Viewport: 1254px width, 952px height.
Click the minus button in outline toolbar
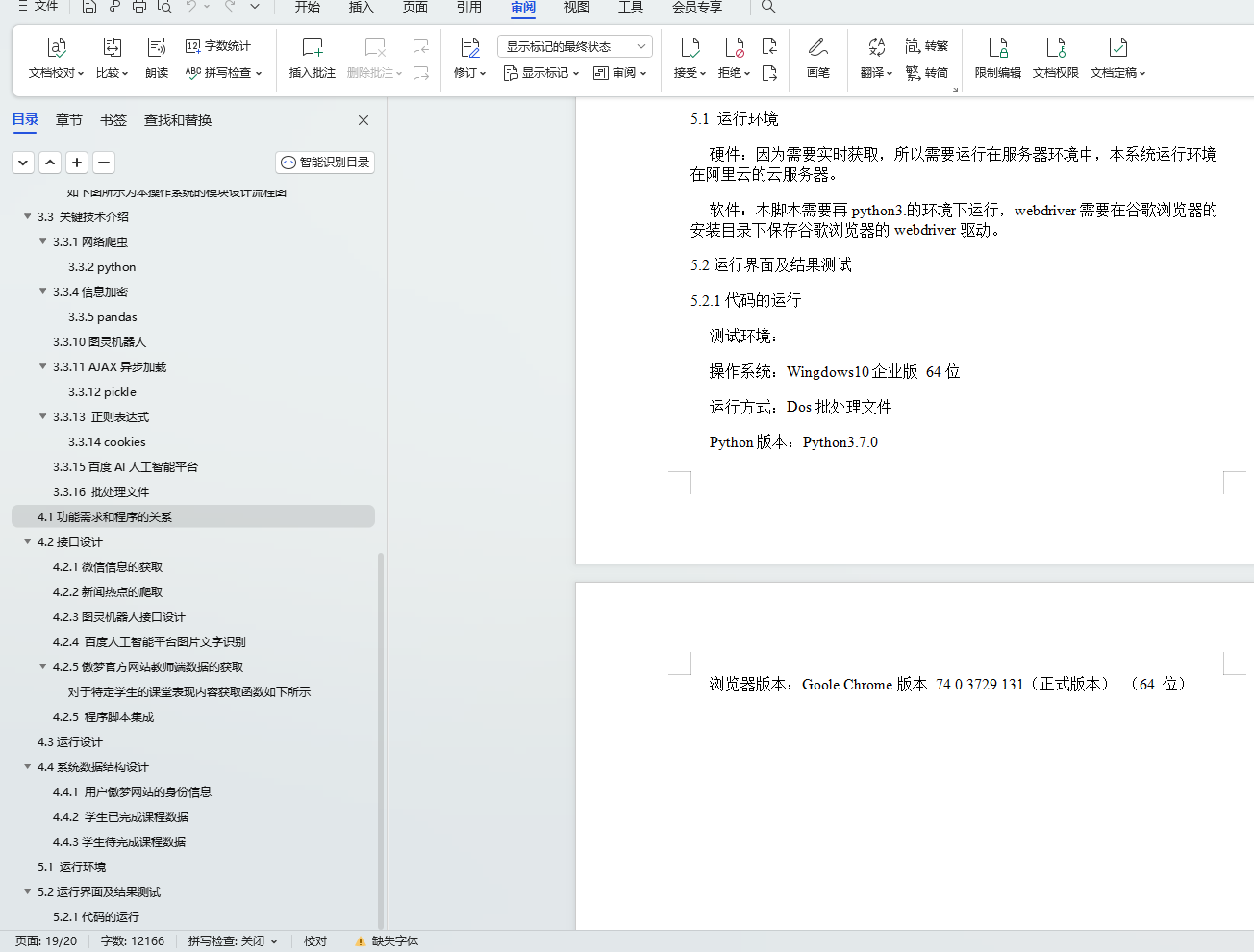104,163
